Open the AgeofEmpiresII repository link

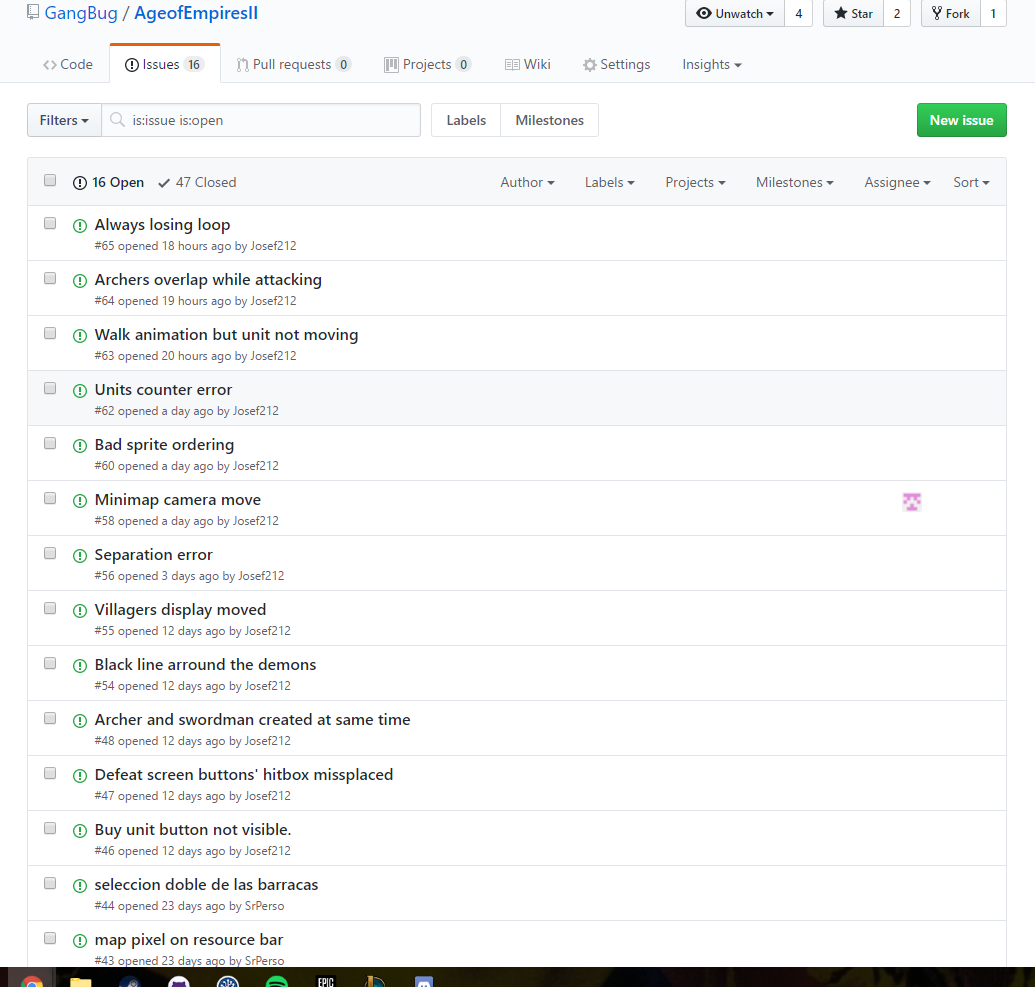pos(196,13)
